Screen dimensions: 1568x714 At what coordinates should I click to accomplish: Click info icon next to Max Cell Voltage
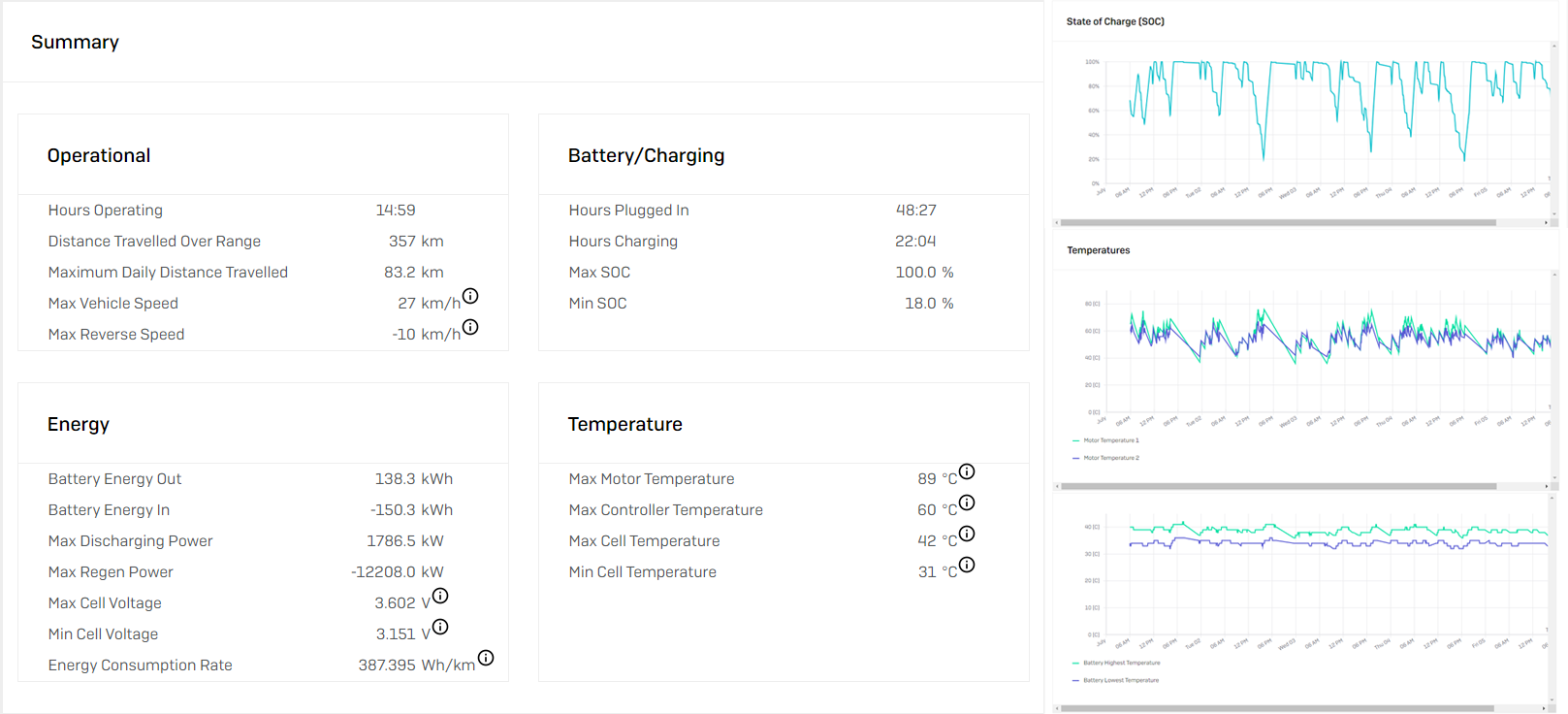coord(440,596)
